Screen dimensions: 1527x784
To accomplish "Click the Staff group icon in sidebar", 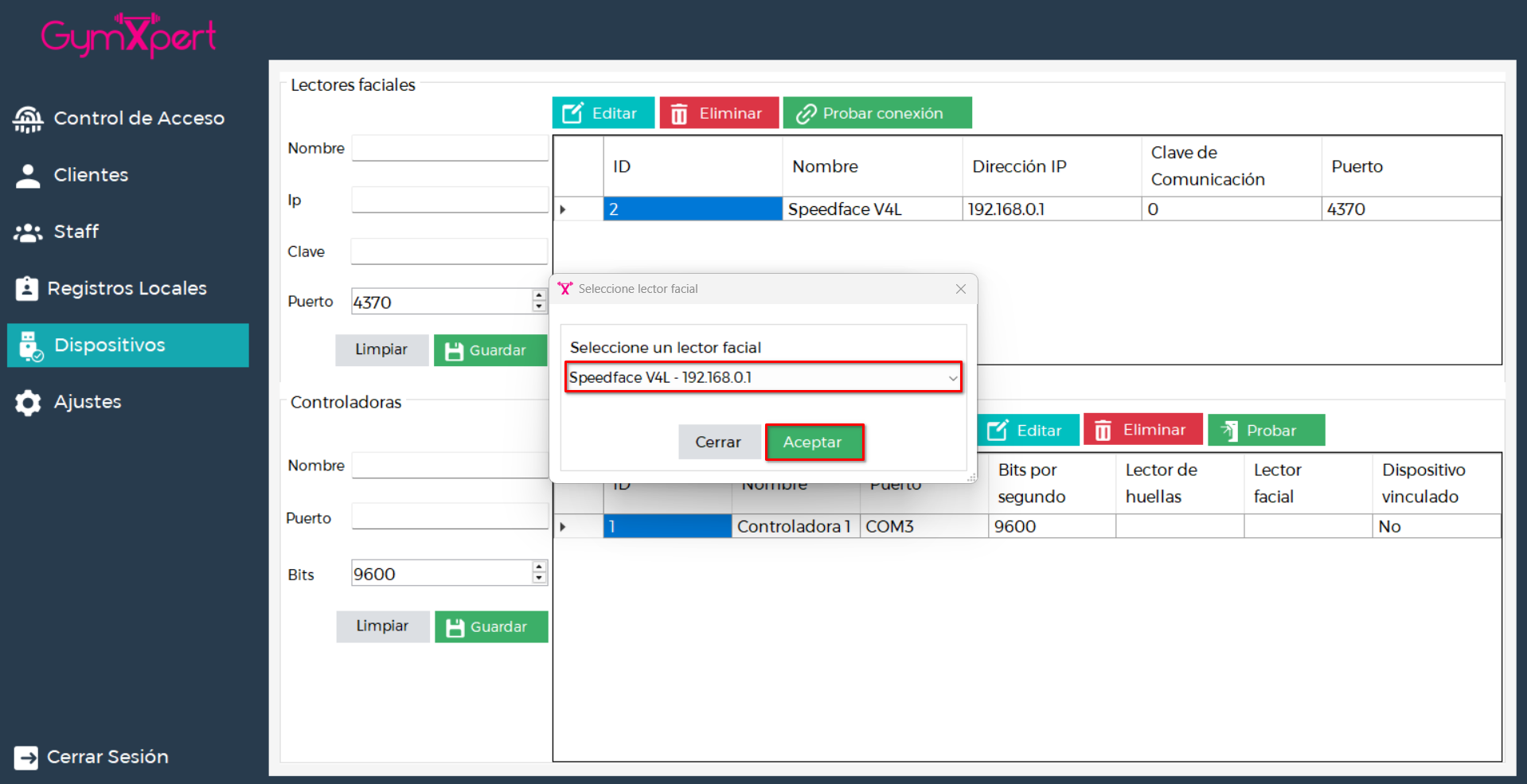I will (28, 232).
